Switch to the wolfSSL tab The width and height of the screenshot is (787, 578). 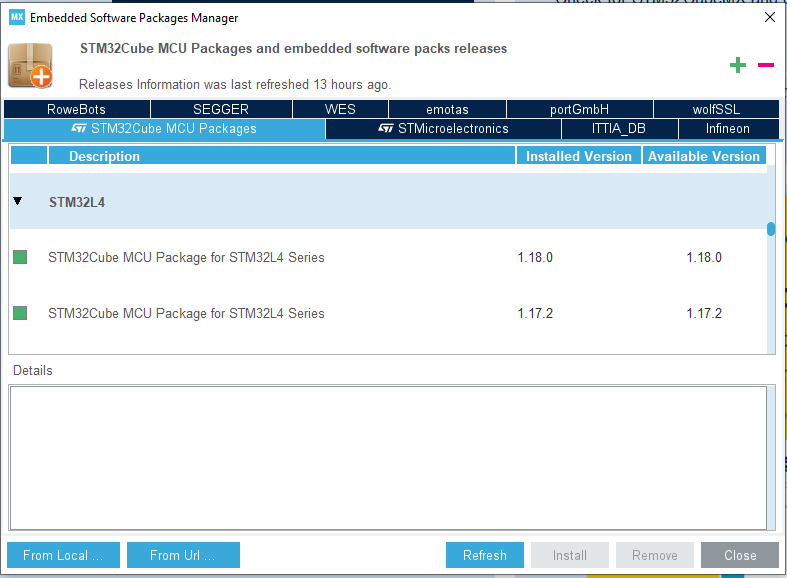point(716,109)
